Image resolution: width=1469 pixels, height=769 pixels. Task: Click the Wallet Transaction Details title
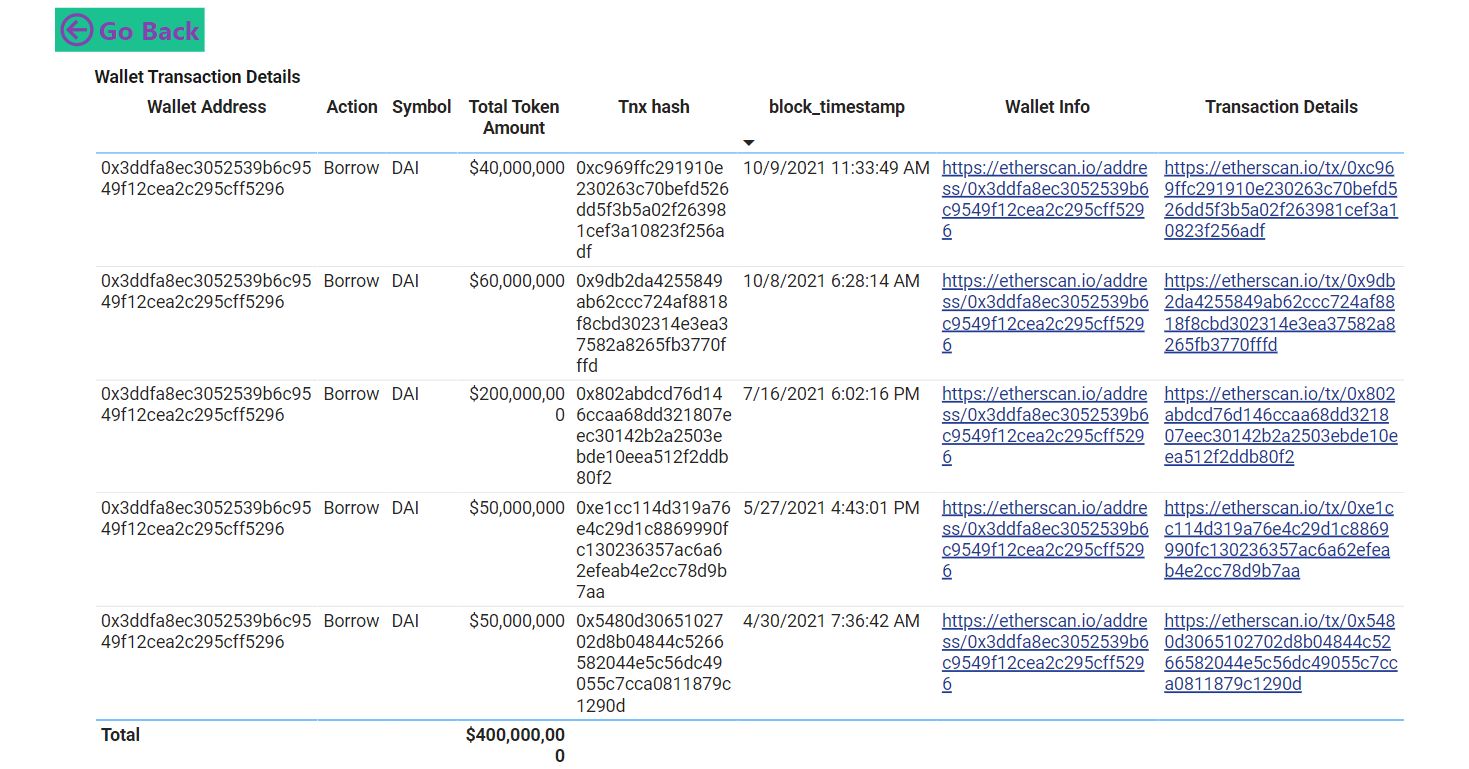pos(197,77)
